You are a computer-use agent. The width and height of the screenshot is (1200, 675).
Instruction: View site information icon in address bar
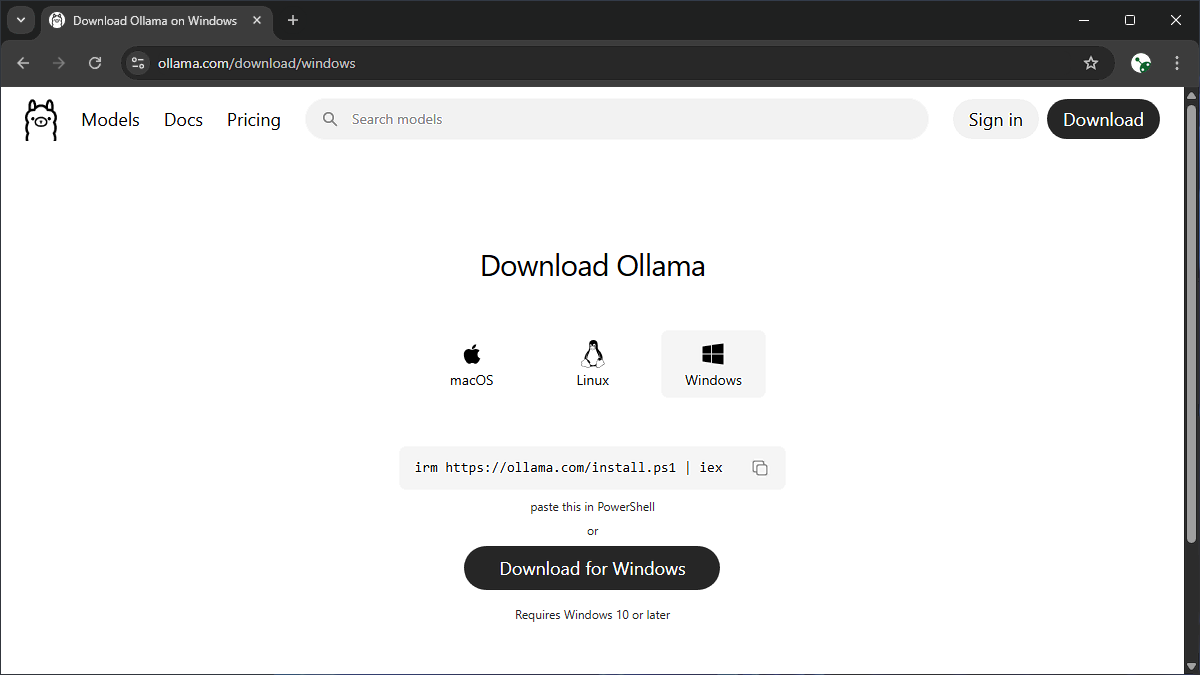(x=138, y=63)
